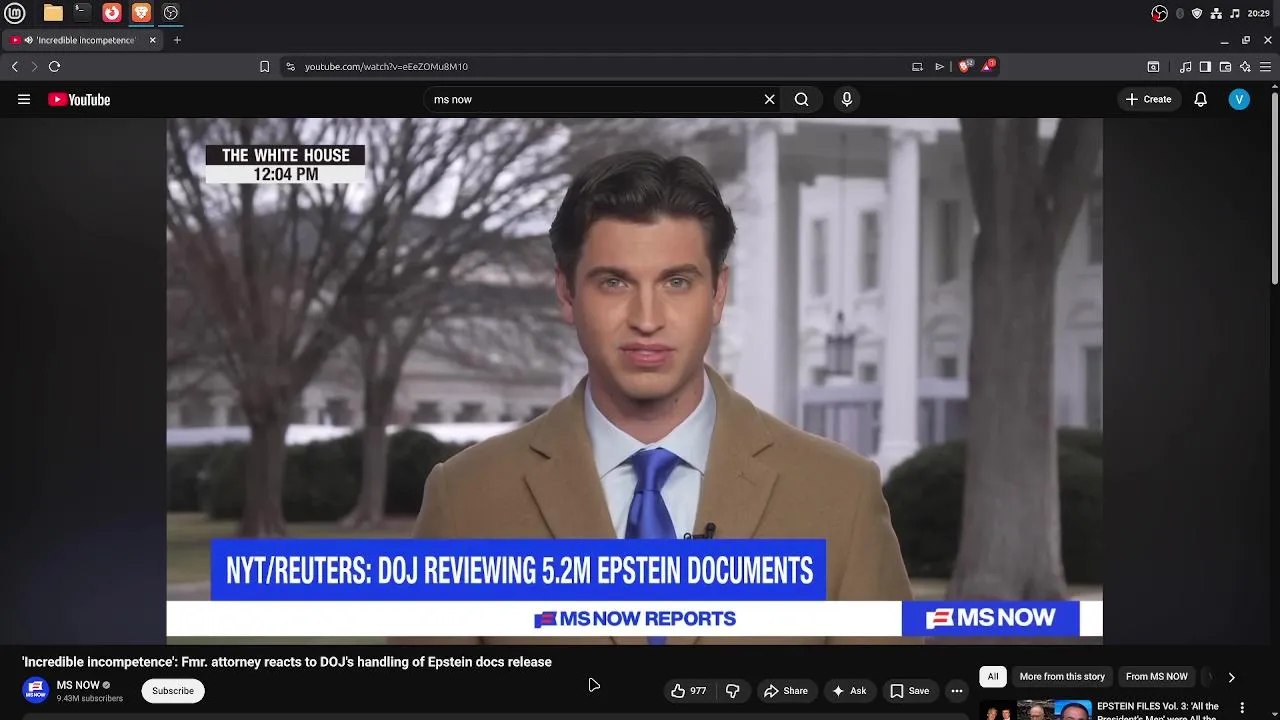Mute tab via audio speaker icon
1280x720 pixels.
[x=29, y=40]
